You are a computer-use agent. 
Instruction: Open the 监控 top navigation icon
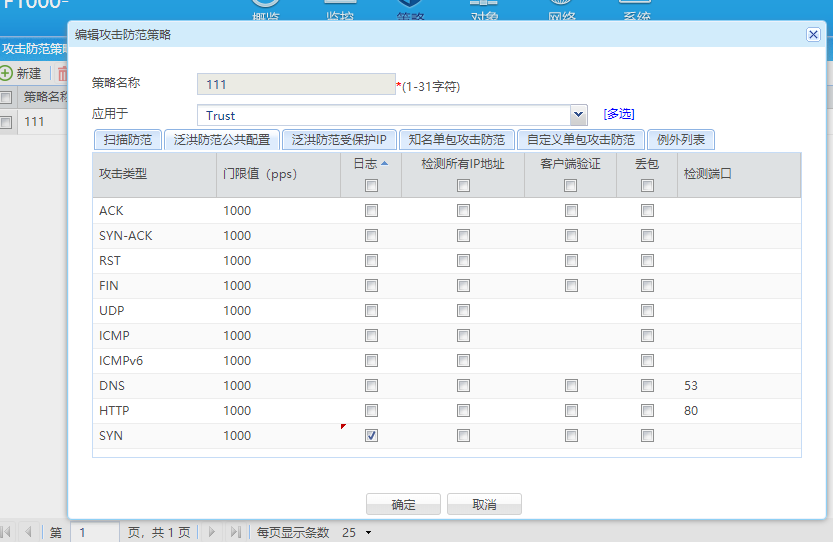339,10
